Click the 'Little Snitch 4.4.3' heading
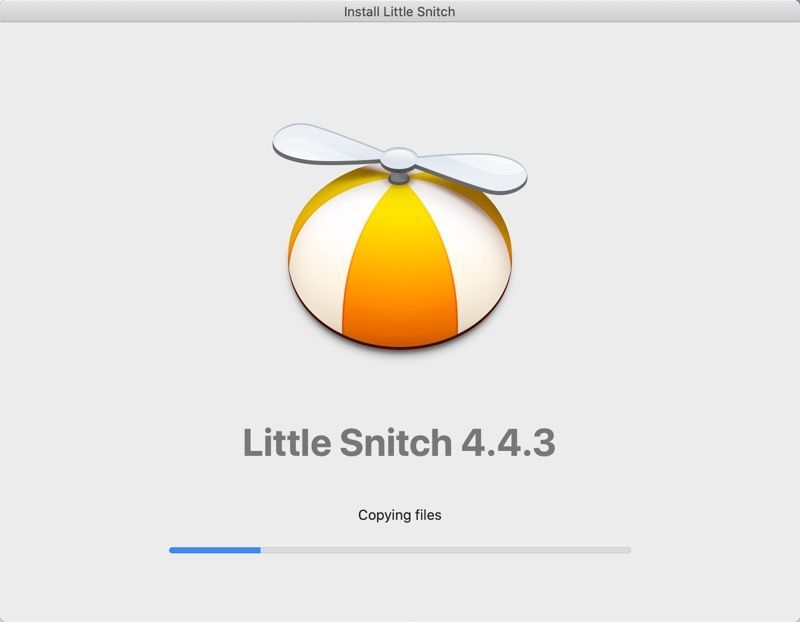Screen dimensions: 800x622 click(399, 442)
